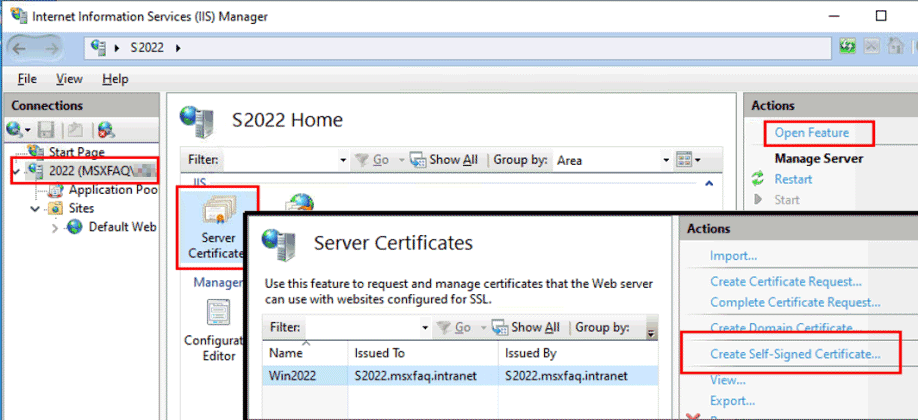918x420 pixels.
Task: Click Create Self-Signed Certificate... link
Action: coord(795,354)
